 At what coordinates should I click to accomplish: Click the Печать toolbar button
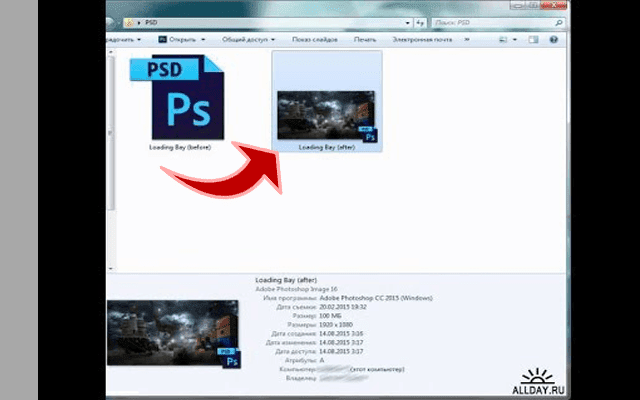pos(366,40)
